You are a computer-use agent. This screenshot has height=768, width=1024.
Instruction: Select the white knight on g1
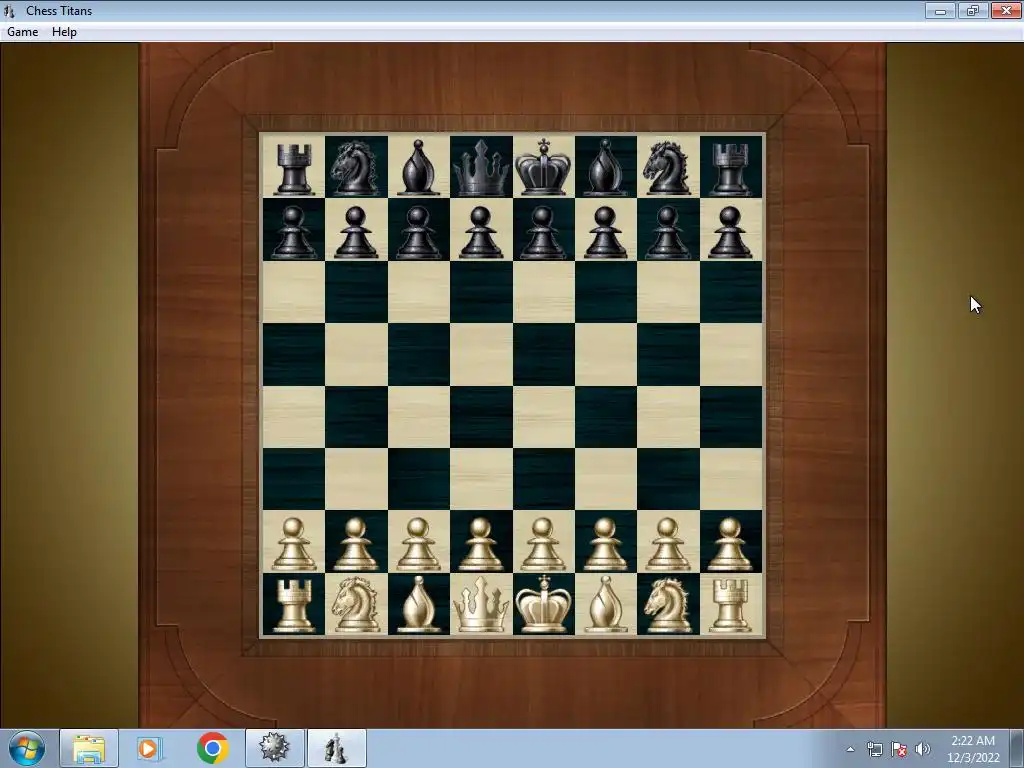[667, 605]
